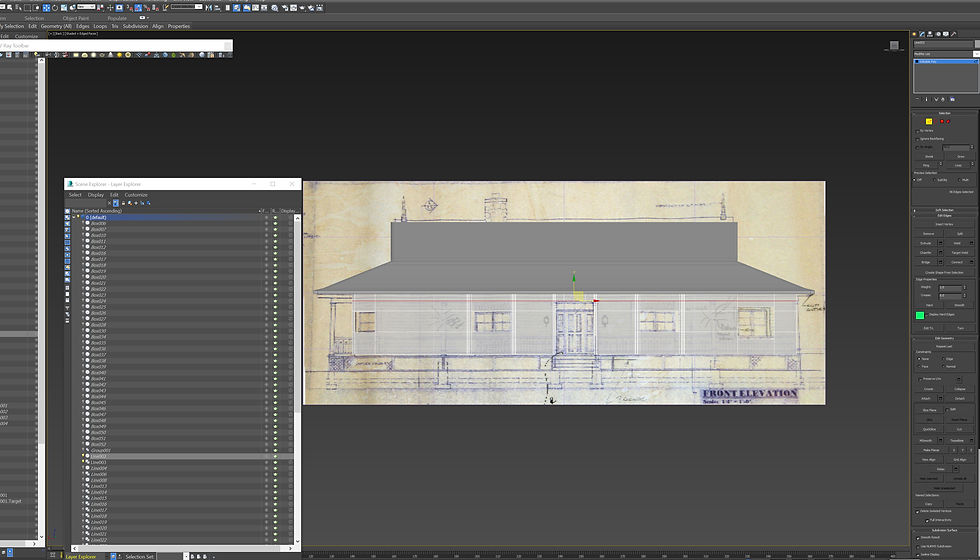Clear the Scene Explorer search with X icon

[x=109, y=202]
